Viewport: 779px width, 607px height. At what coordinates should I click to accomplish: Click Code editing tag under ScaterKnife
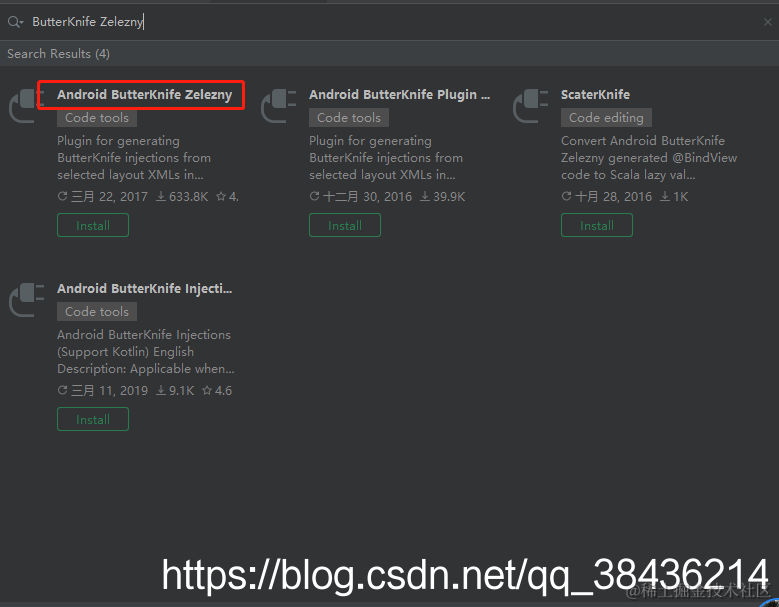[x=606, y=118]
